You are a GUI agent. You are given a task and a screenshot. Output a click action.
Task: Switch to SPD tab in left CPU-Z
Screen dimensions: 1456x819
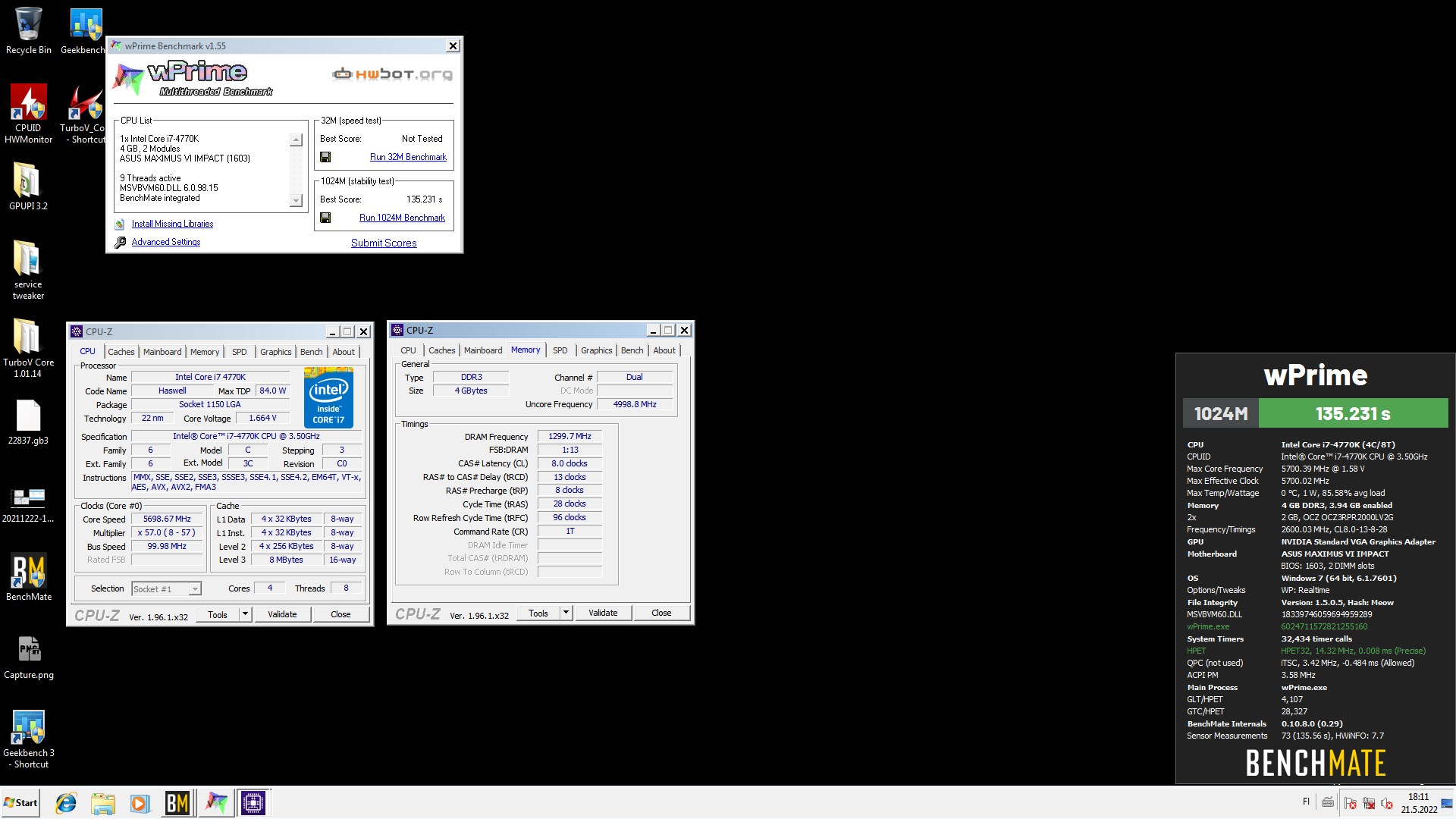(x=239, y=352)
